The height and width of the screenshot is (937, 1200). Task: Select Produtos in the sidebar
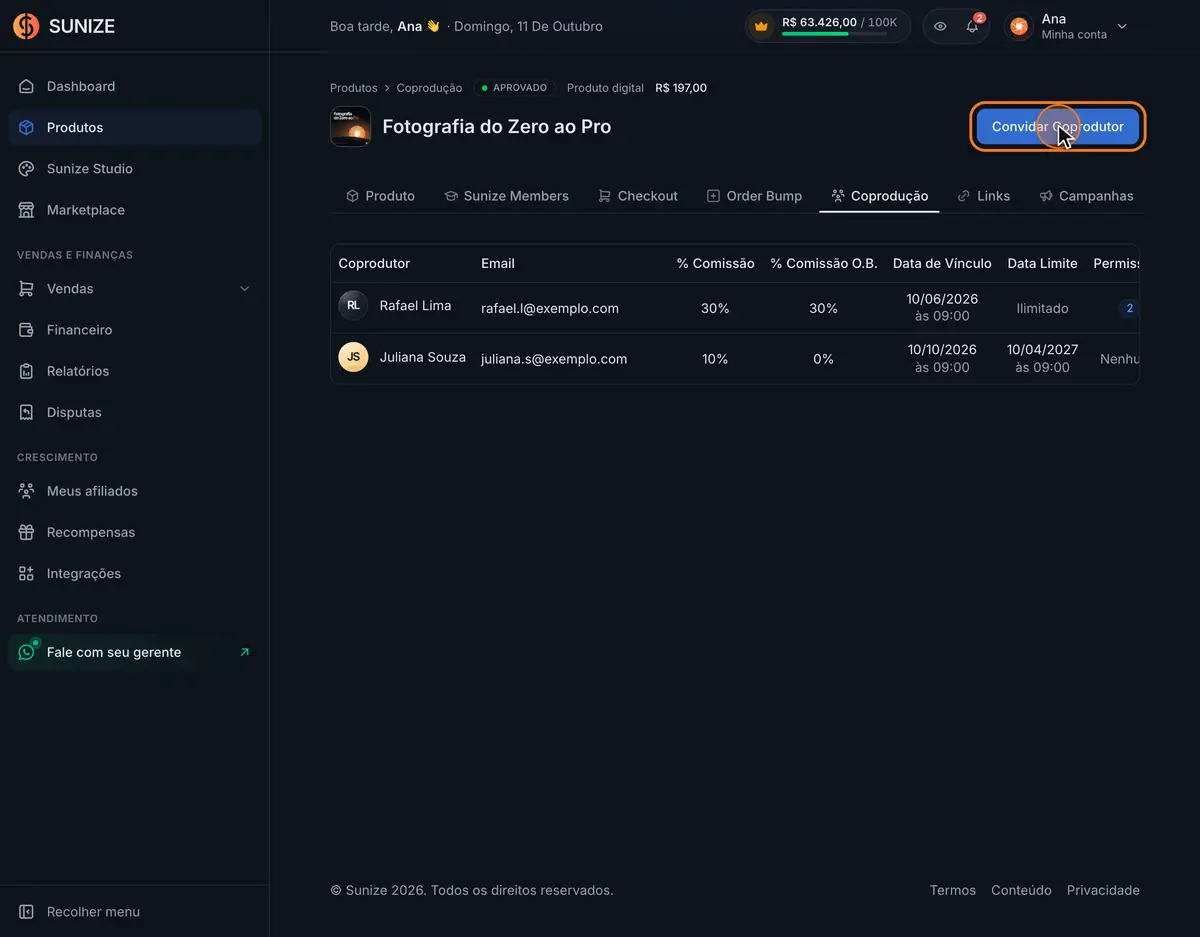click(135, 127)
